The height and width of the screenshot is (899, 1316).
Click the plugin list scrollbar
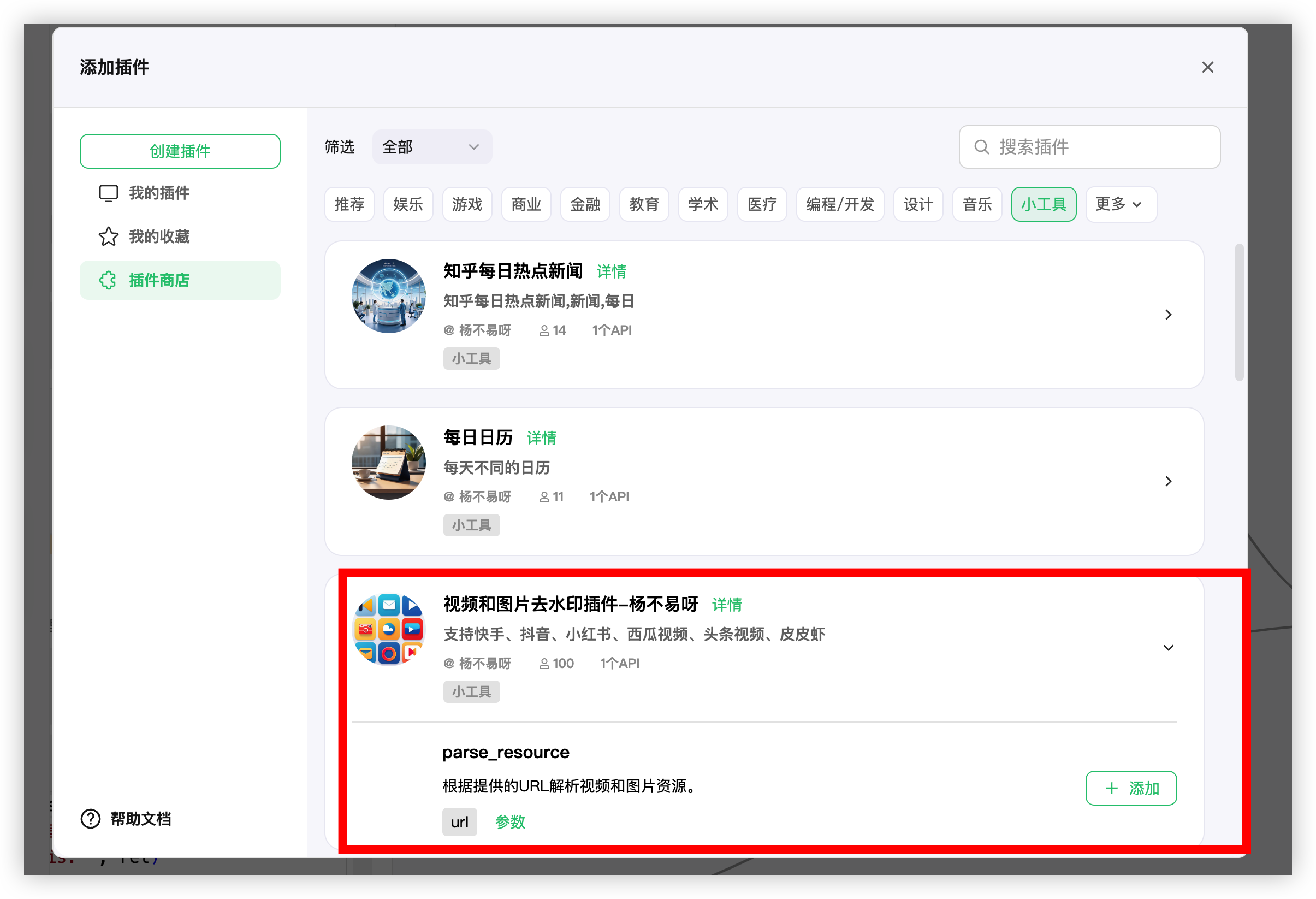(x=1239, y=313)
